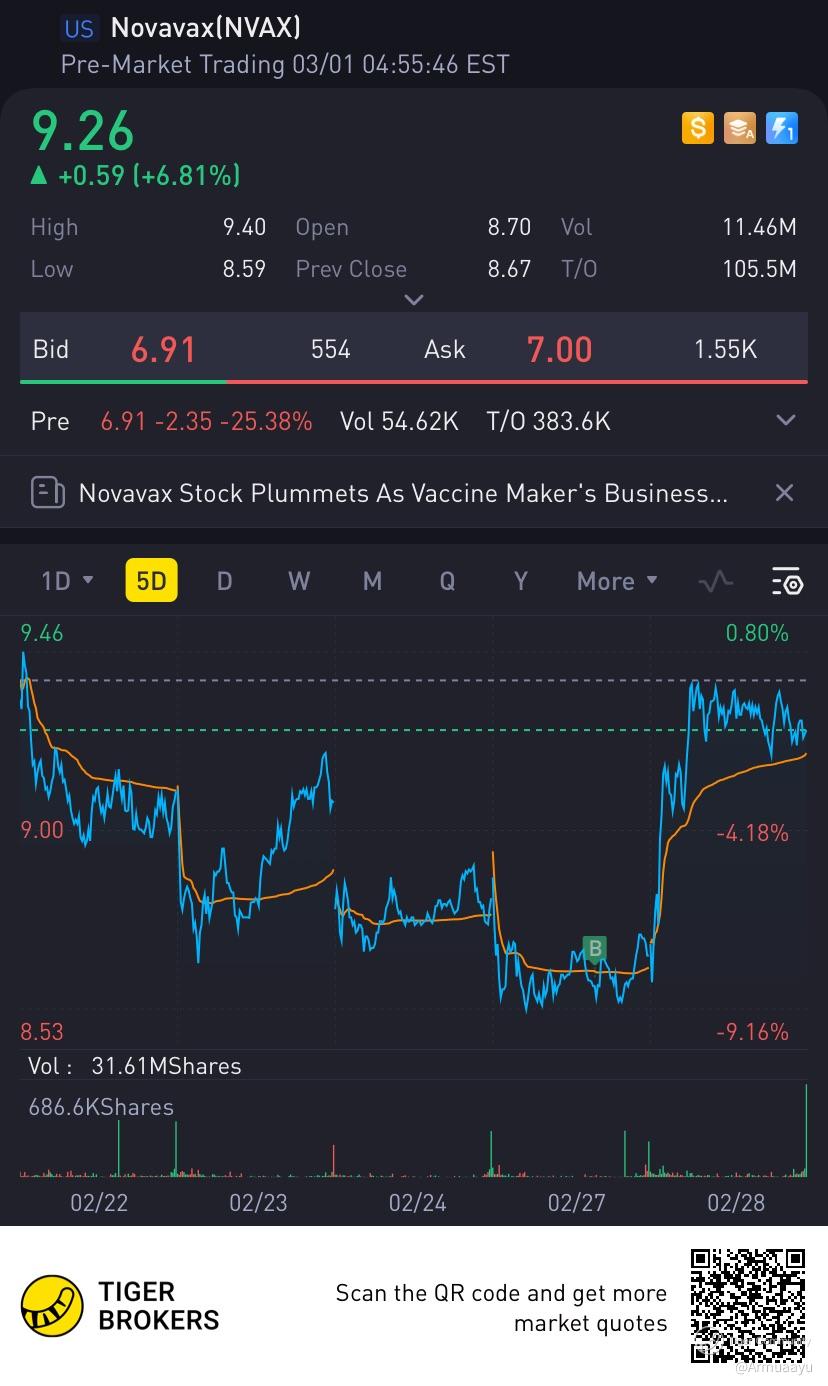The height and width of the screenshot is (1386, 828).
Task: Tap the Prev Close value 8.67
Action: (509, 269)
